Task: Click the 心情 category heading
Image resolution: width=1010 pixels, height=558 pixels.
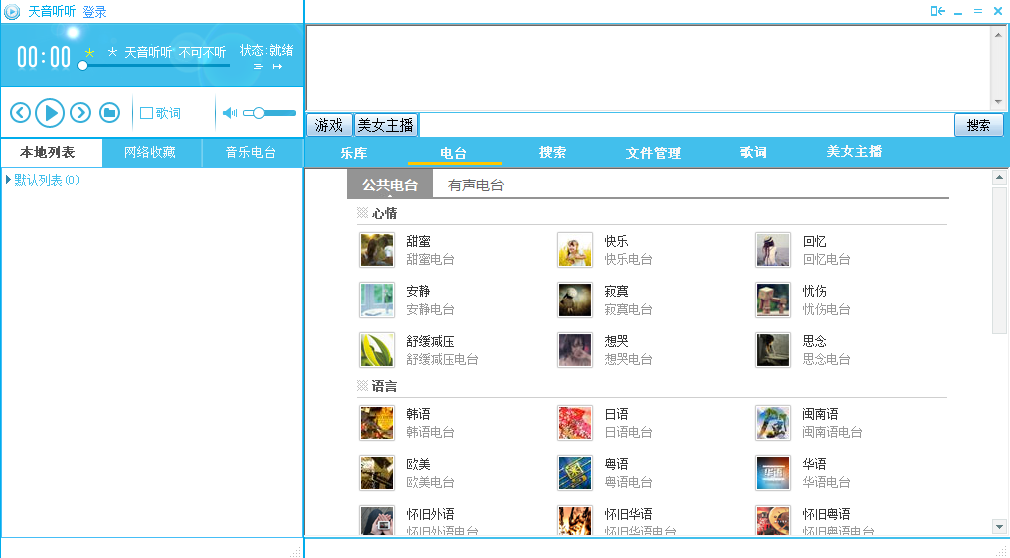Action: pyautogui.click(x=385, y=213)
